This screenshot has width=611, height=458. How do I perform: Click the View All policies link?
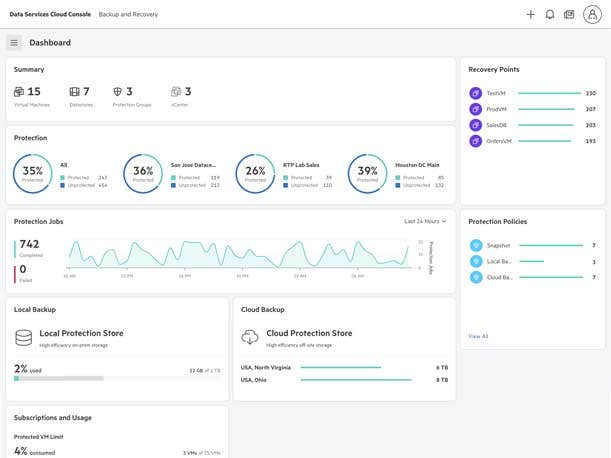coord(478,336)
